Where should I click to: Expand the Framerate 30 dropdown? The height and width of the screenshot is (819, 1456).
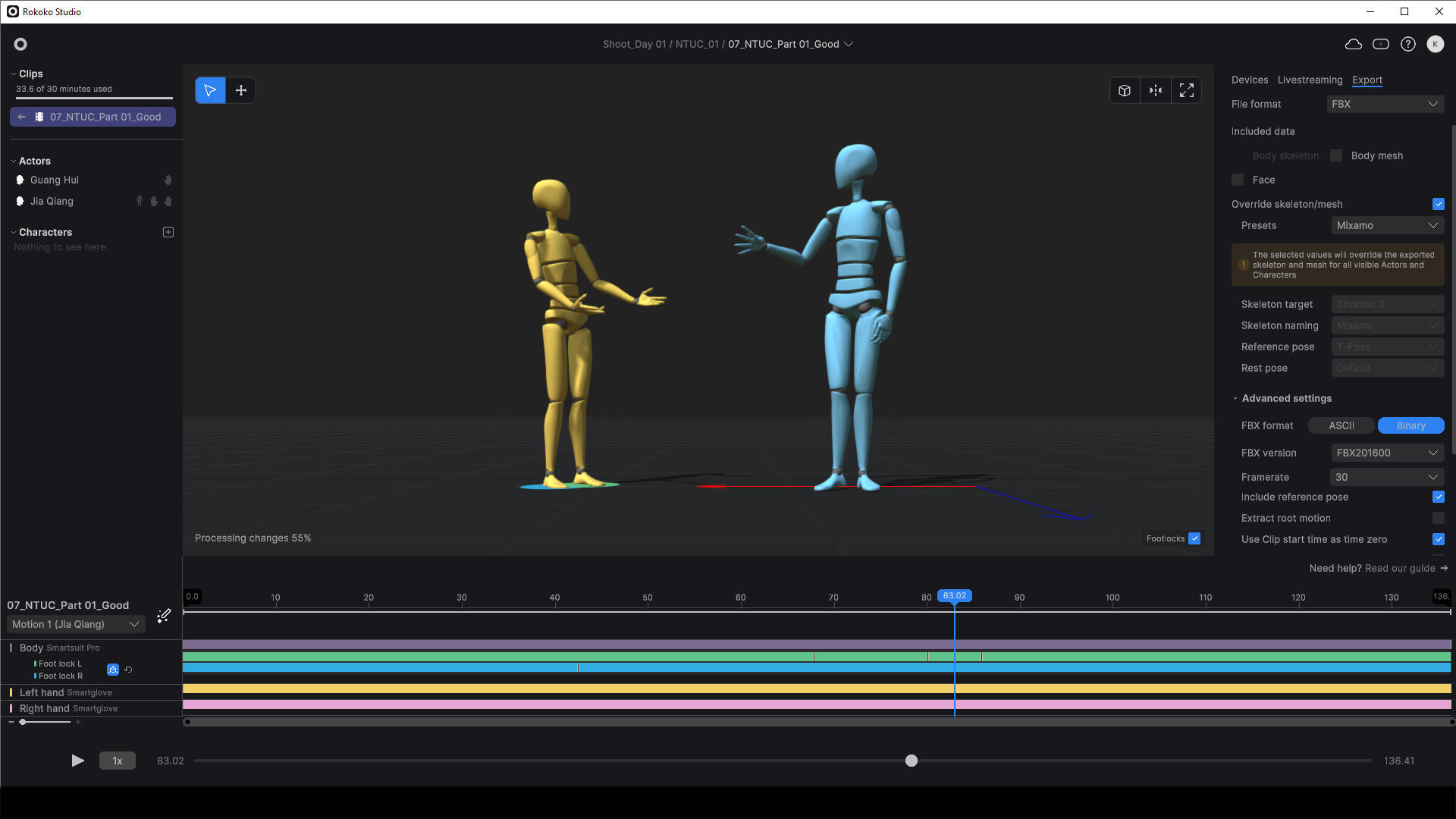tap(1387, 477)
